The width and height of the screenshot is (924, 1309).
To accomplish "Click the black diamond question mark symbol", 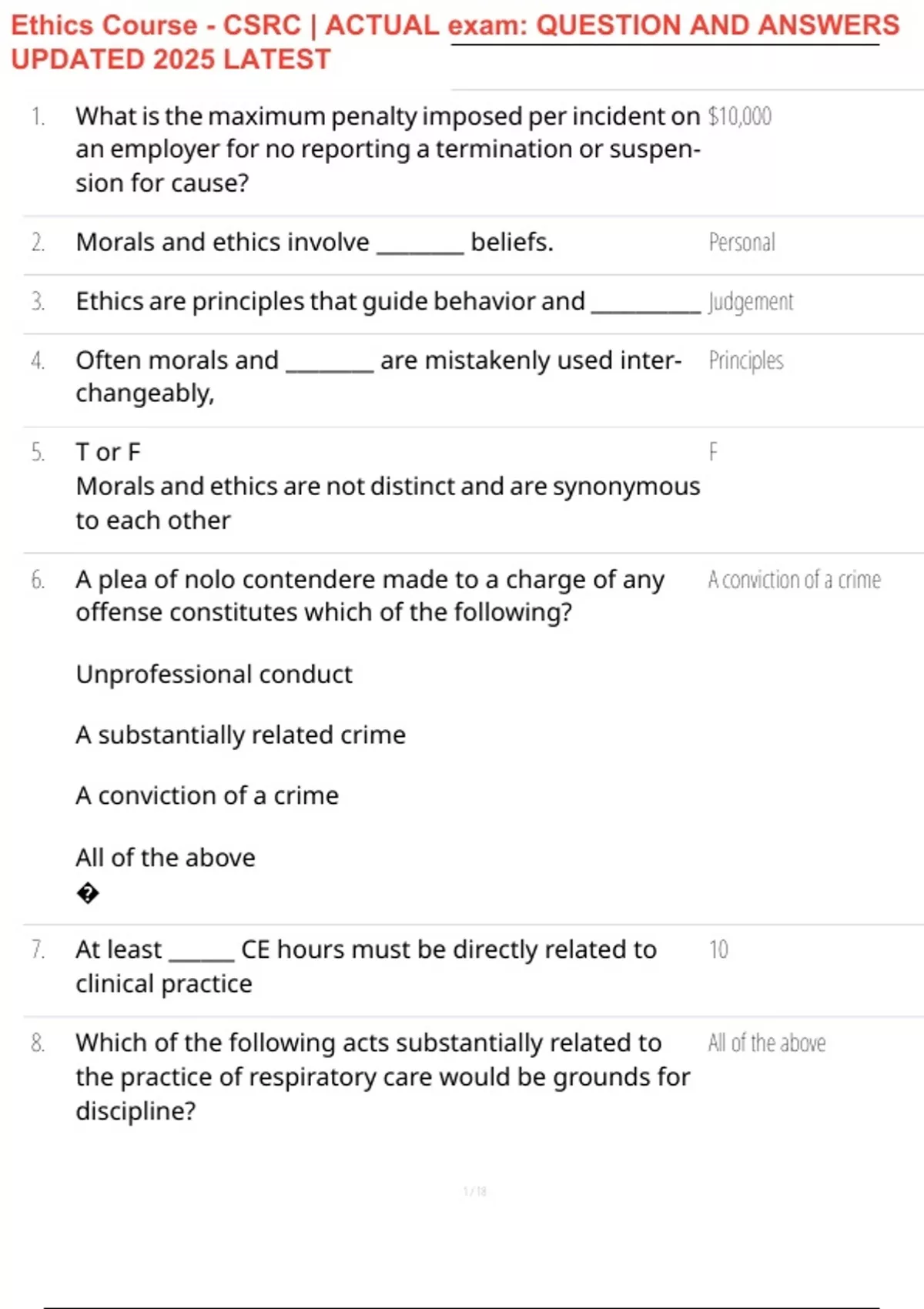I will pyautogui.click(x=88, y=894).
